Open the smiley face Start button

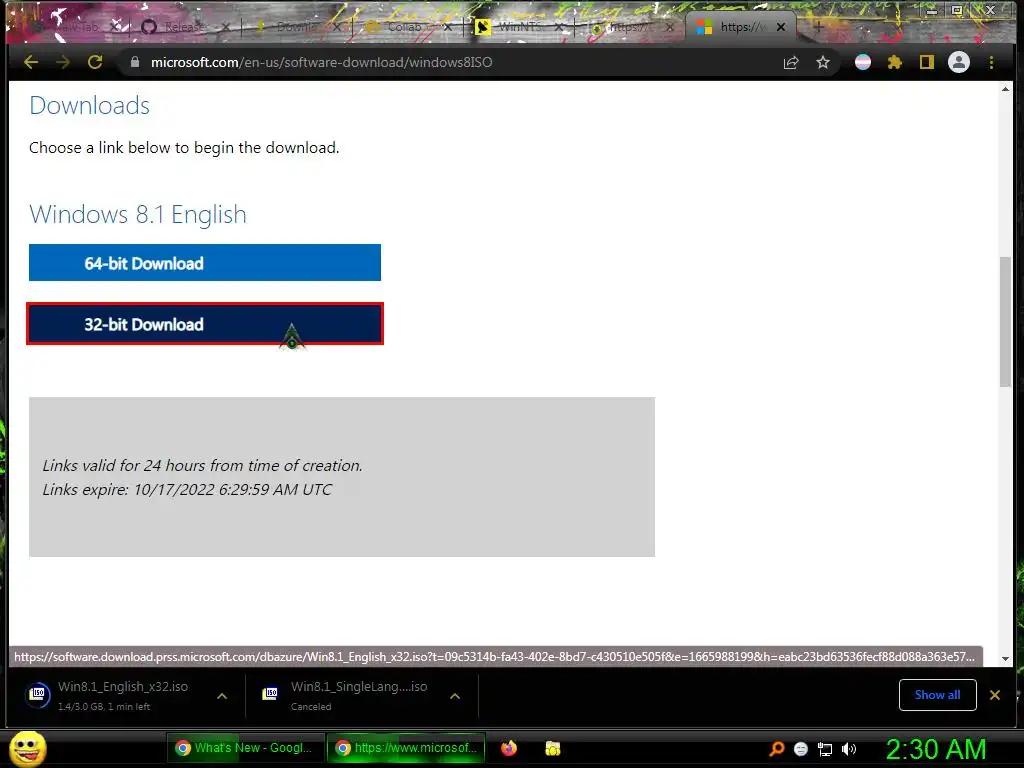[28, 748]
